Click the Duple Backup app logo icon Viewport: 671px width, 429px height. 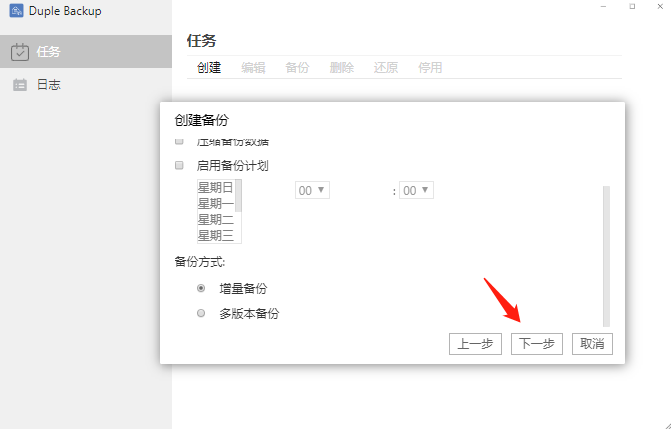(17, 12)
